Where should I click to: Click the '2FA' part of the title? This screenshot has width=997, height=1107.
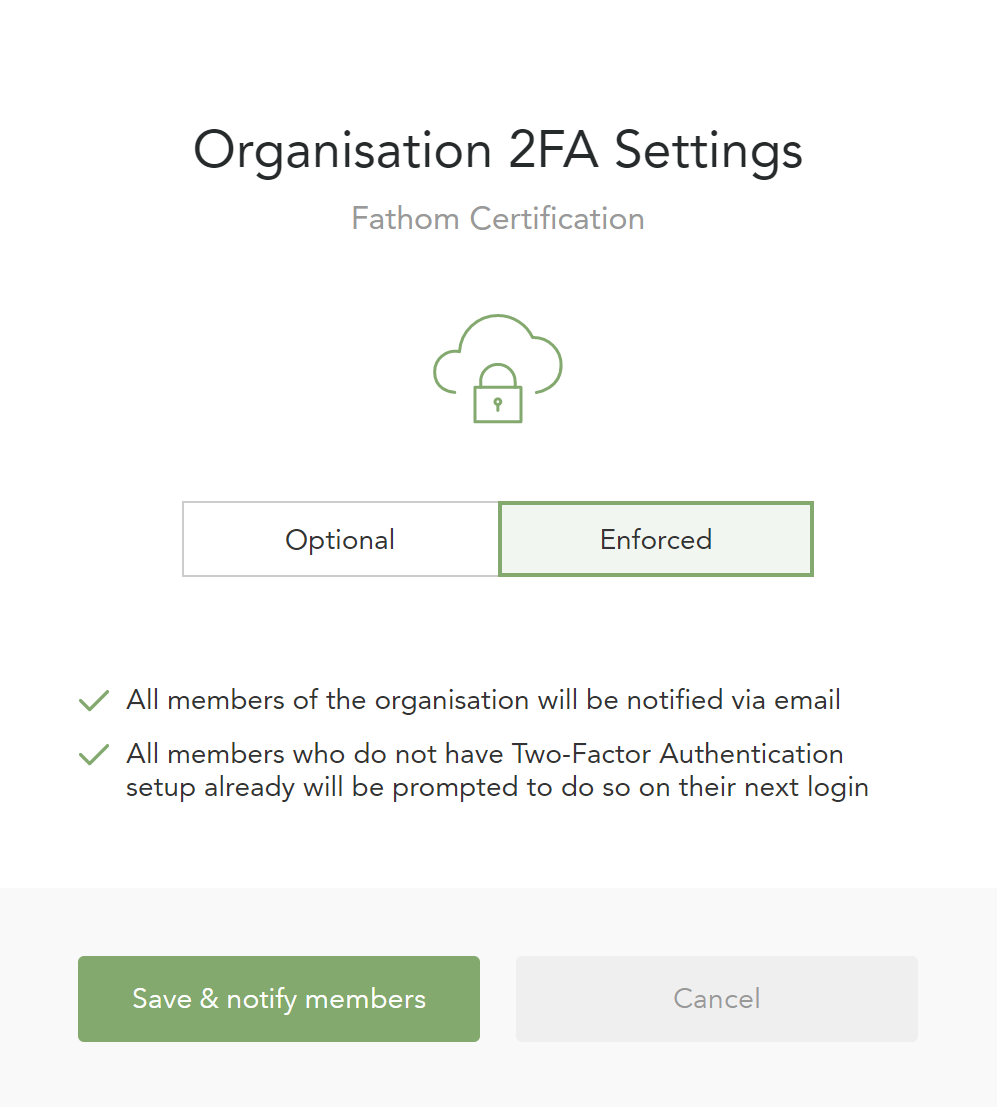(x=554, y=150)
